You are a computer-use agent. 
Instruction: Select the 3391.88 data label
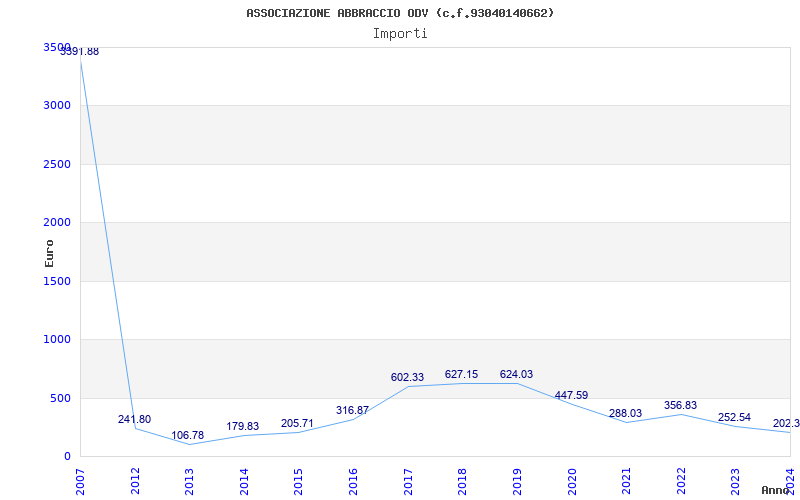click(80, 52)
